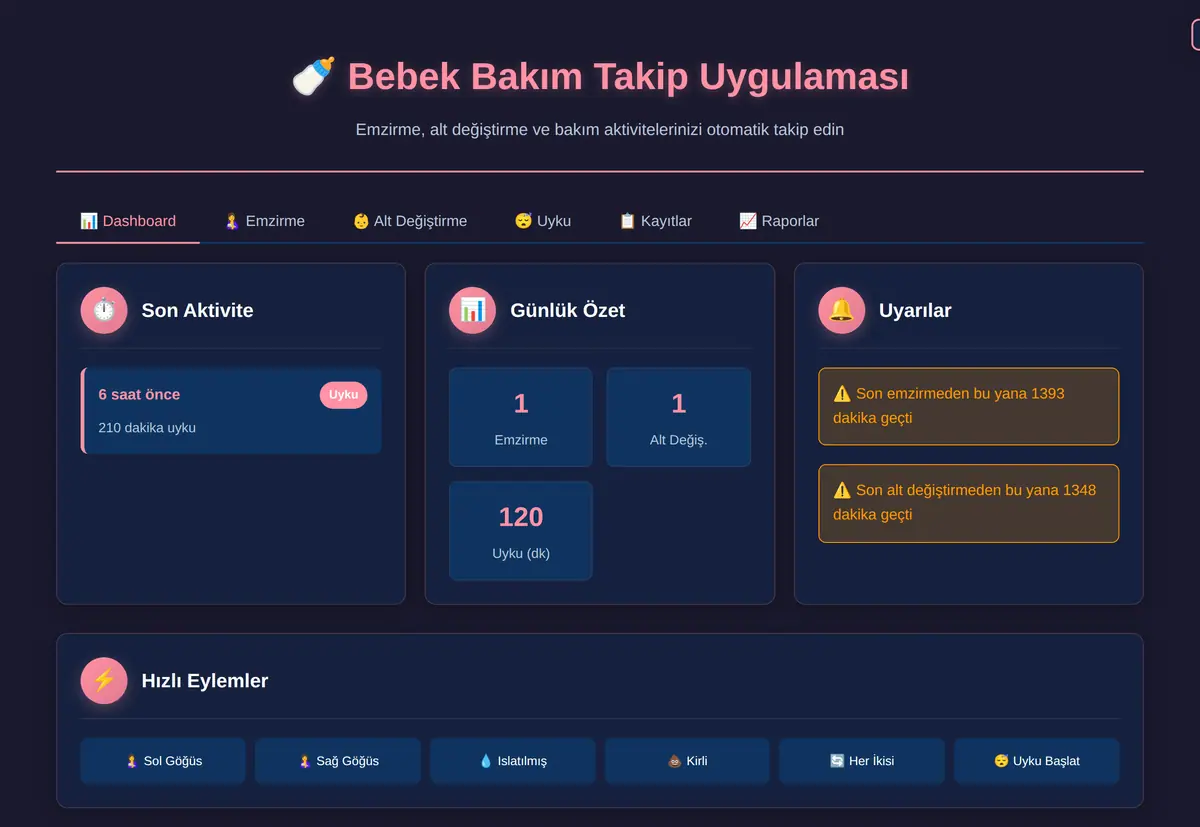Viewport: 1200px width, 827px height.
Task: Click the water drop icon on Islatılmış
Action: point(486,761)
